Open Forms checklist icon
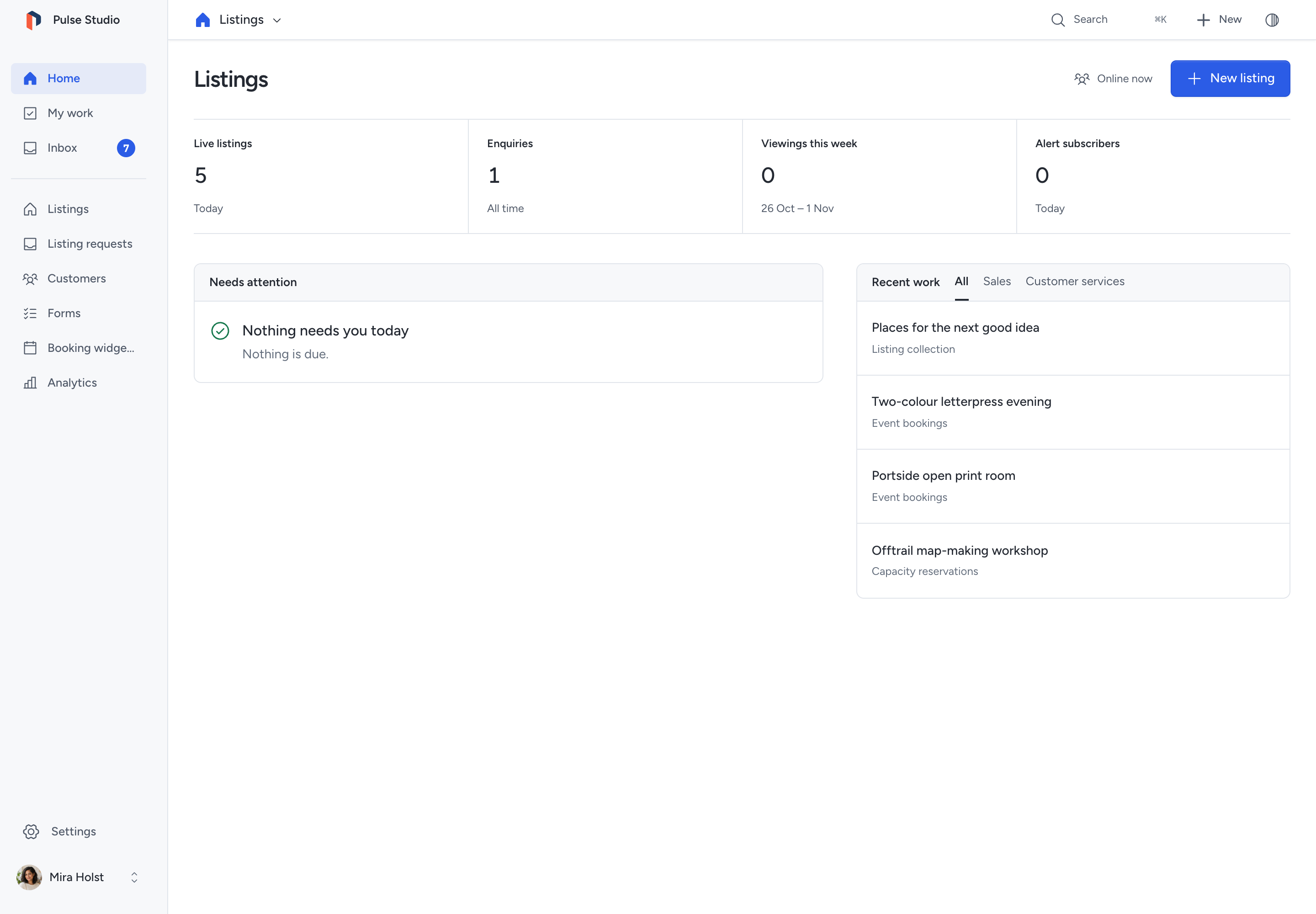The image size is (1316, 914). click(x=30, y=313)
